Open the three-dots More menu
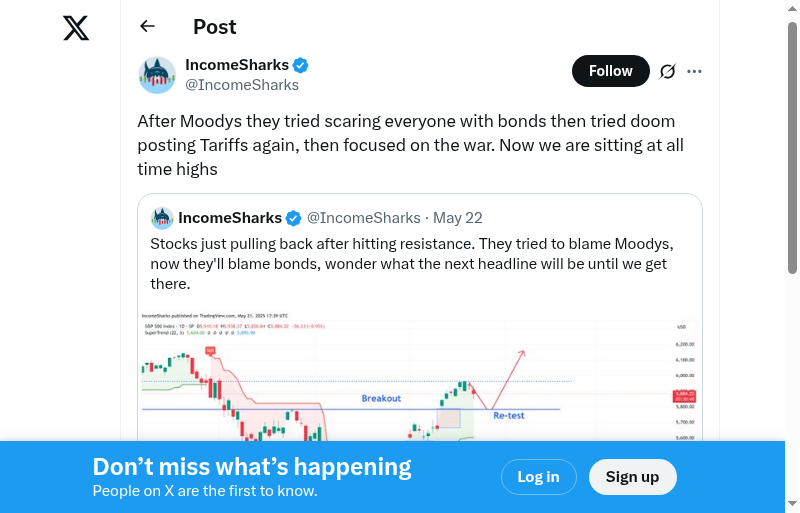 (695, 71)
